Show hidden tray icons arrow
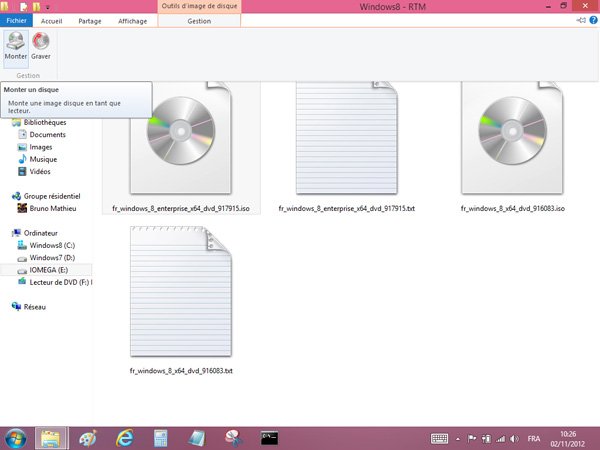This screenshot has height=450, width=600. (458, 439)
